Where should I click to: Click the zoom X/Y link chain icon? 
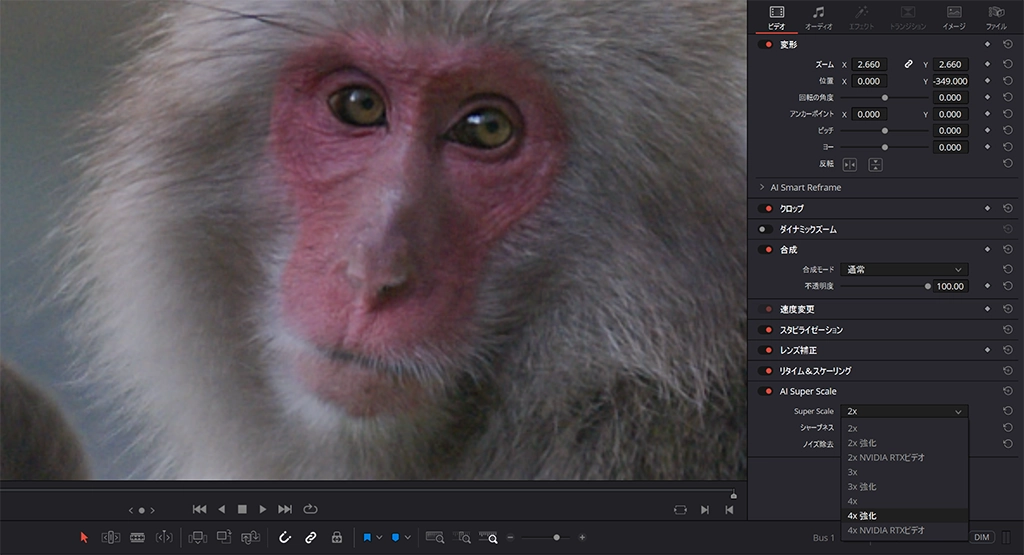(x=908, y=64)
